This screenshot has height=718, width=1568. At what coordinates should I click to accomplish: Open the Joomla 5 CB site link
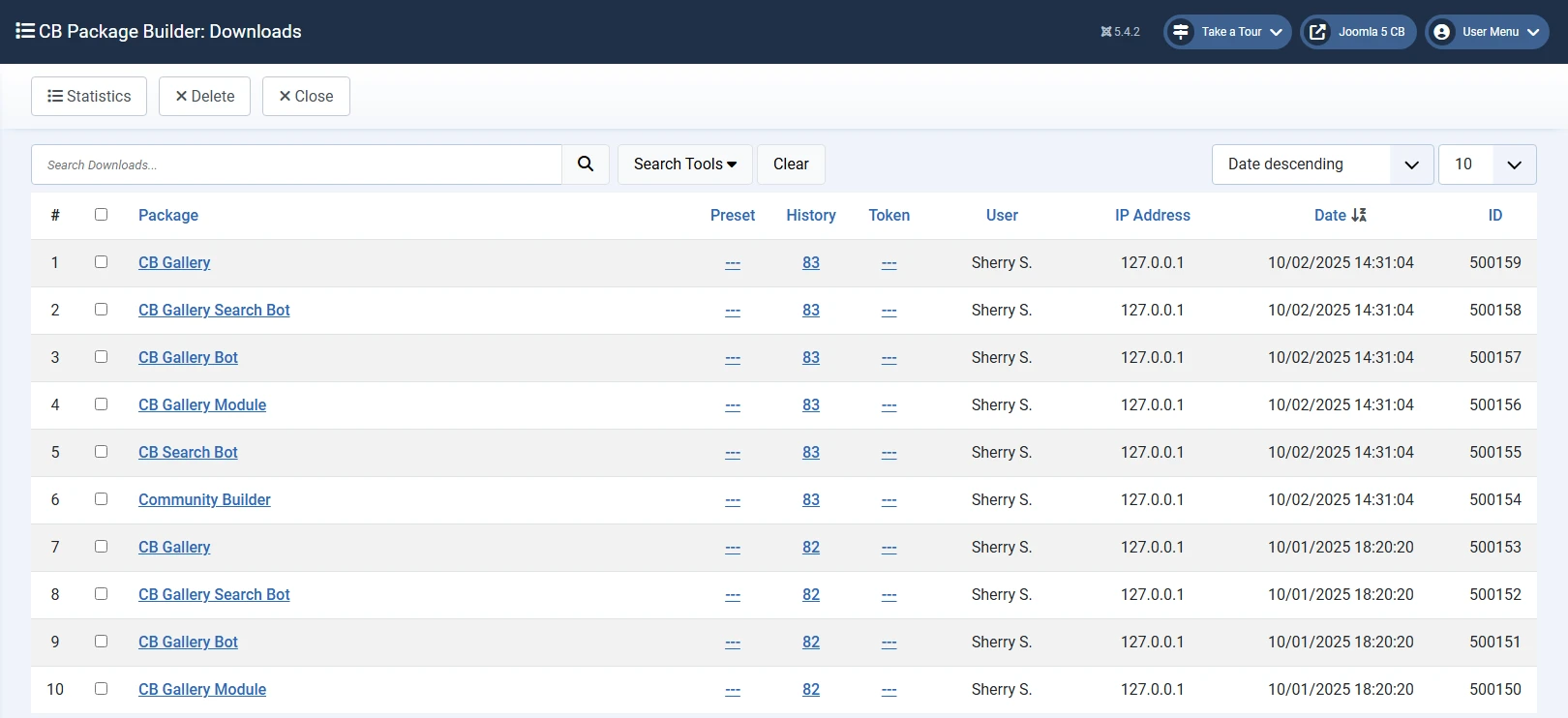coord(1359,32)
